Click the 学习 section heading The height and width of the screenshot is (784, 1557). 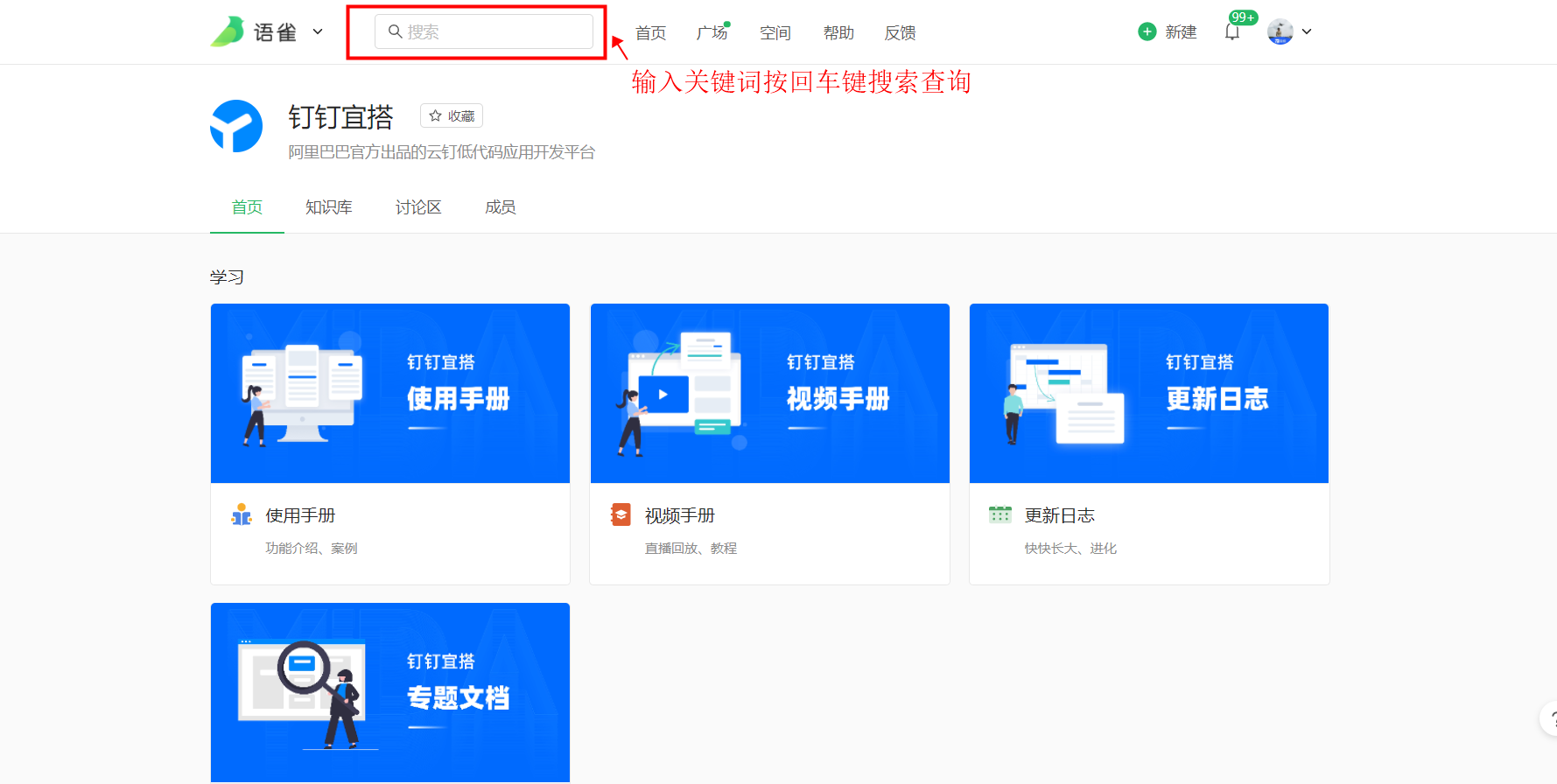click(227, 277)
